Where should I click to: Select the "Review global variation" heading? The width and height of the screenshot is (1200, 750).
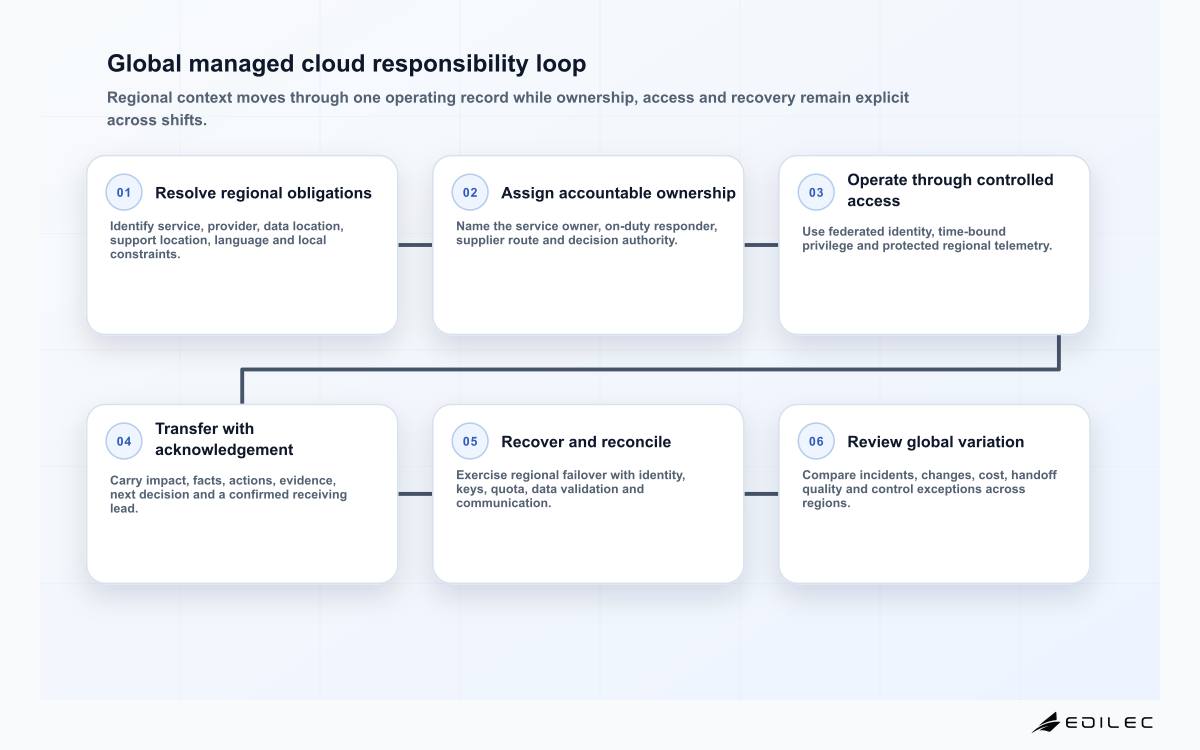(x=935, y=442)
